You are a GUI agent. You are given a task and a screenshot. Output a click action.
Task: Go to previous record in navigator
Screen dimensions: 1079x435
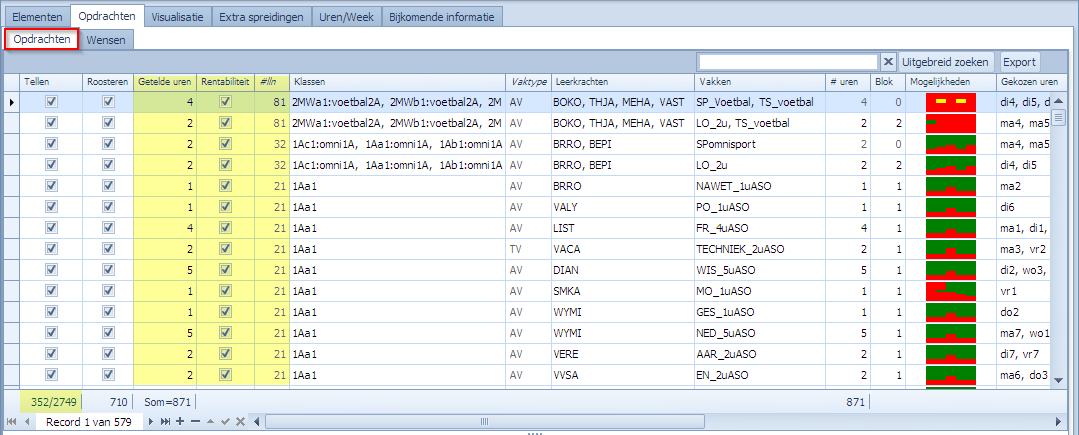(x=27, y=421)
